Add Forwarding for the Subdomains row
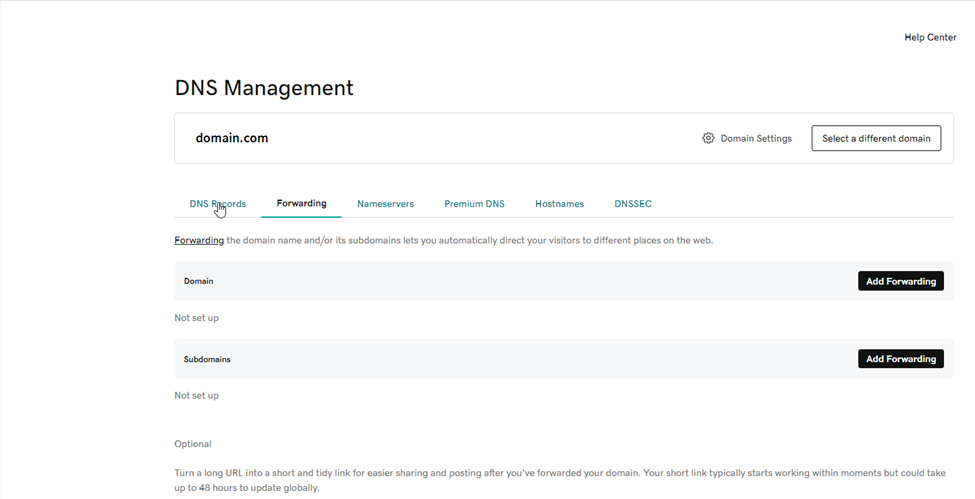This screenshot has height=499, width=975. pos(900,359)
